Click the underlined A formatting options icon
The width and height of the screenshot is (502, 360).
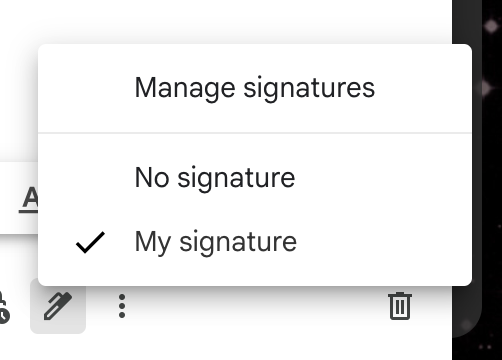coord(29,199)
